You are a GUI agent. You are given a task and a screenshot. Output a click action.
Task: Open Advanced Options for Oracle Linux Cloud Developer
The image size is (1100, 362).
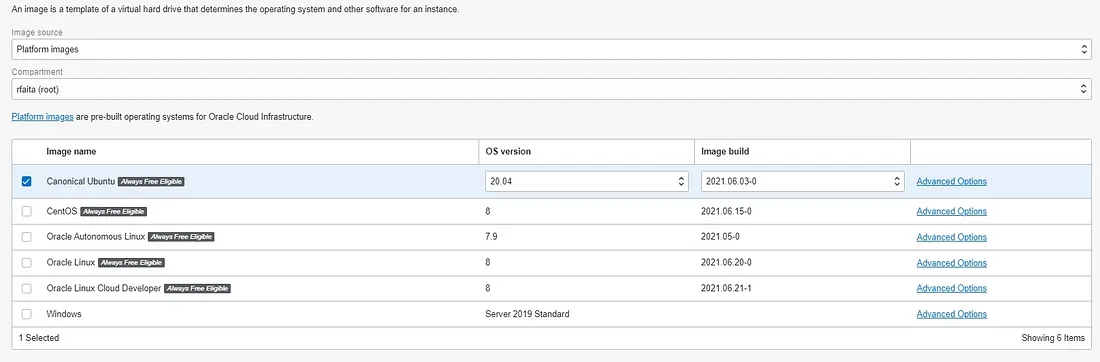[x=951, y=288]
